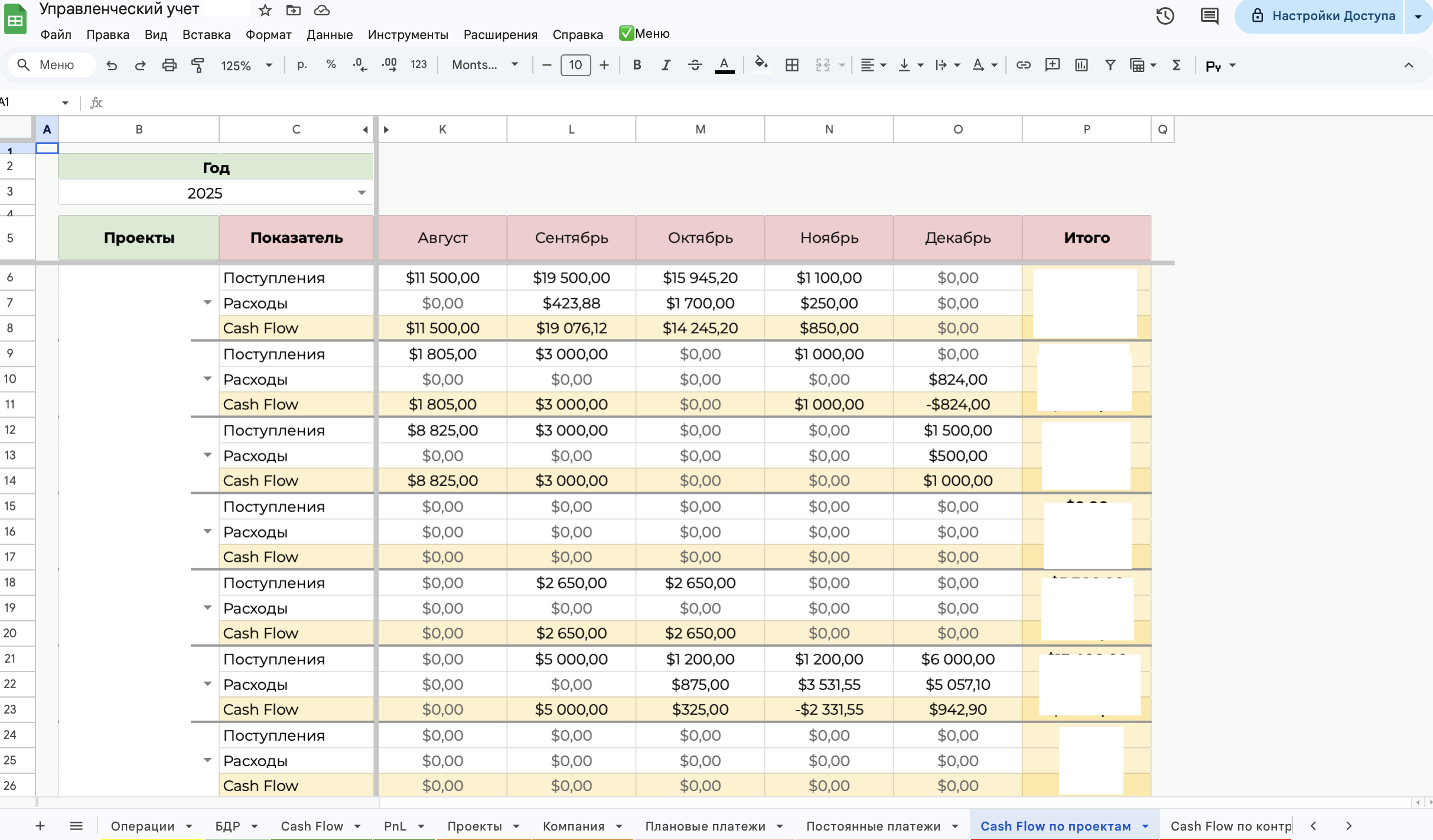Open the Данные menu
This screenshot has width=1433, height=840.
click(330, 34)
